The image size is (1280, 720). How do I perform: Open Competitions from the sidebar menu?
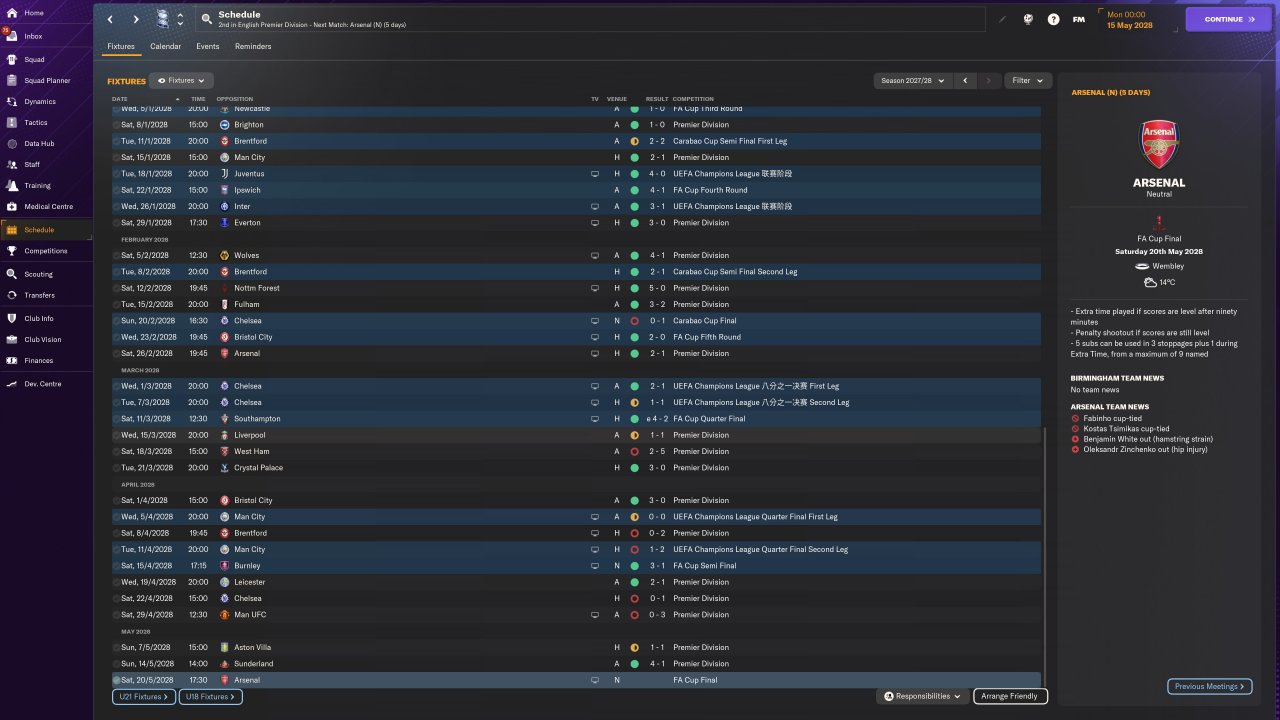pyautogui.click(x=46, y=251)
